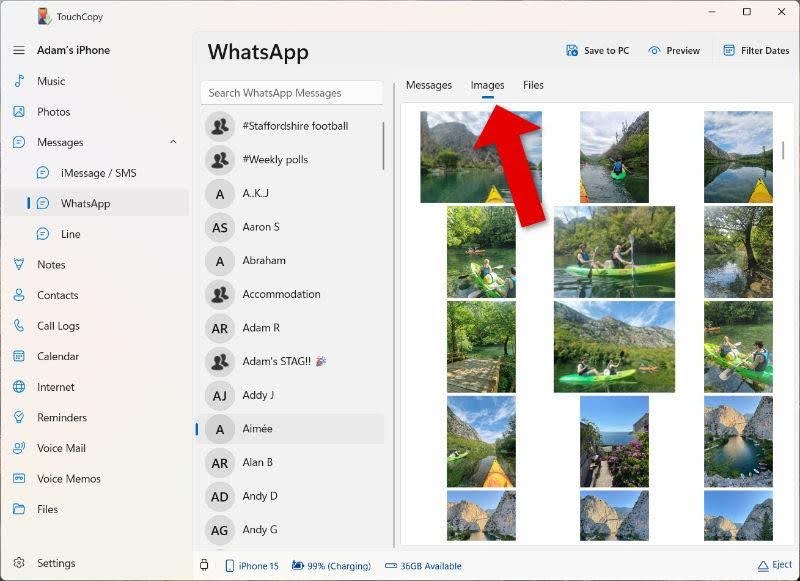Click the Notes sidebar icon
Screen dimensions: 800x581
click(x=19, y=264)
